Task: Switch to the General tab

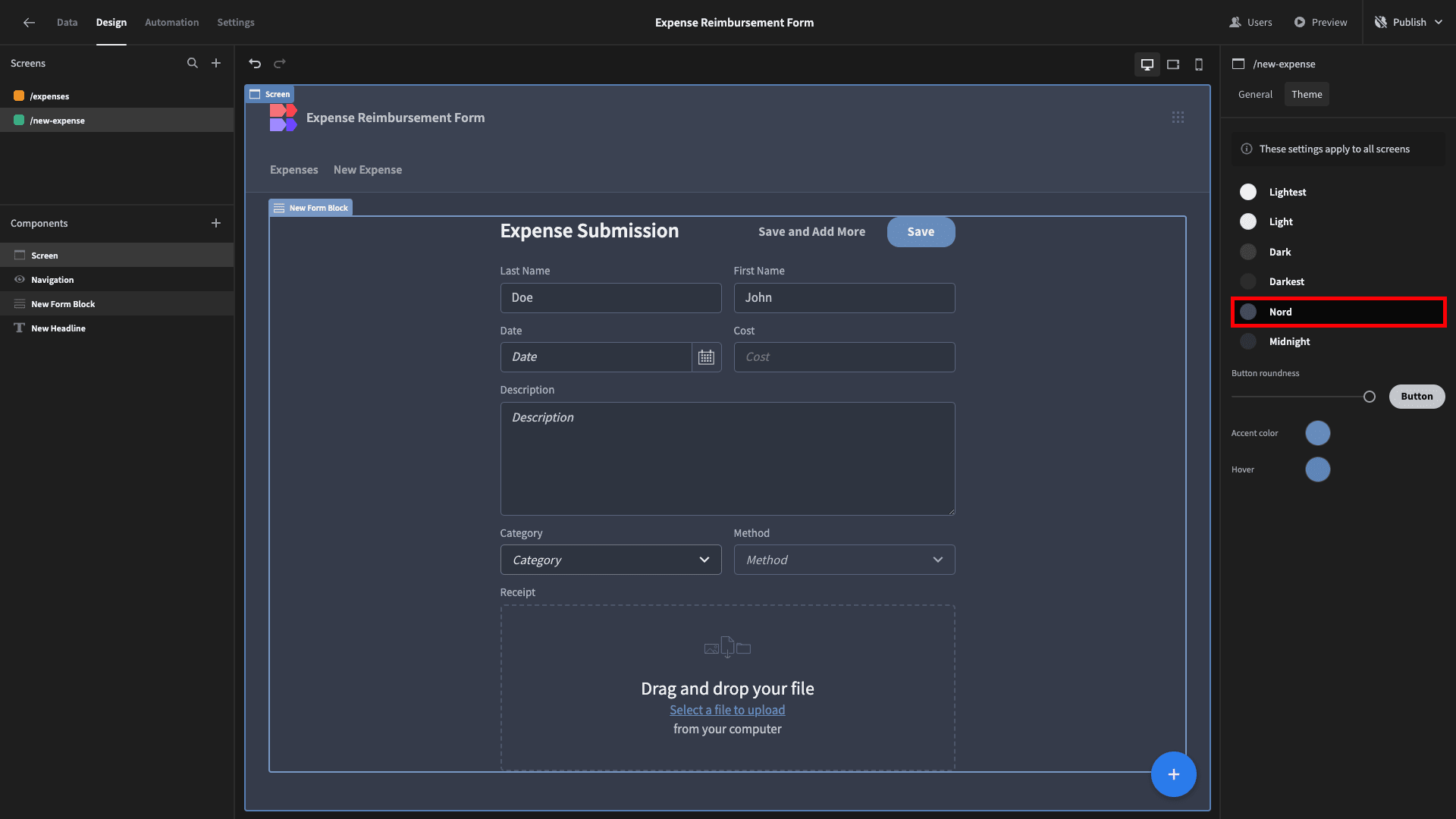Action: click(1255, 95)
